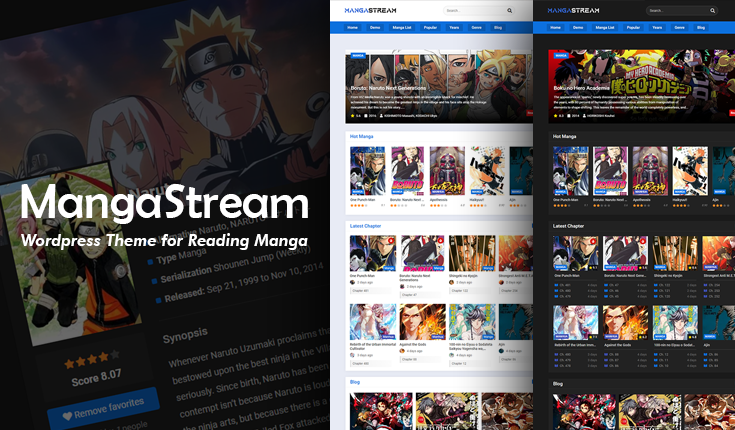735x430 pixels.
Task: Click the author person icon on the Boruto banner
Action: coord(381,115)
